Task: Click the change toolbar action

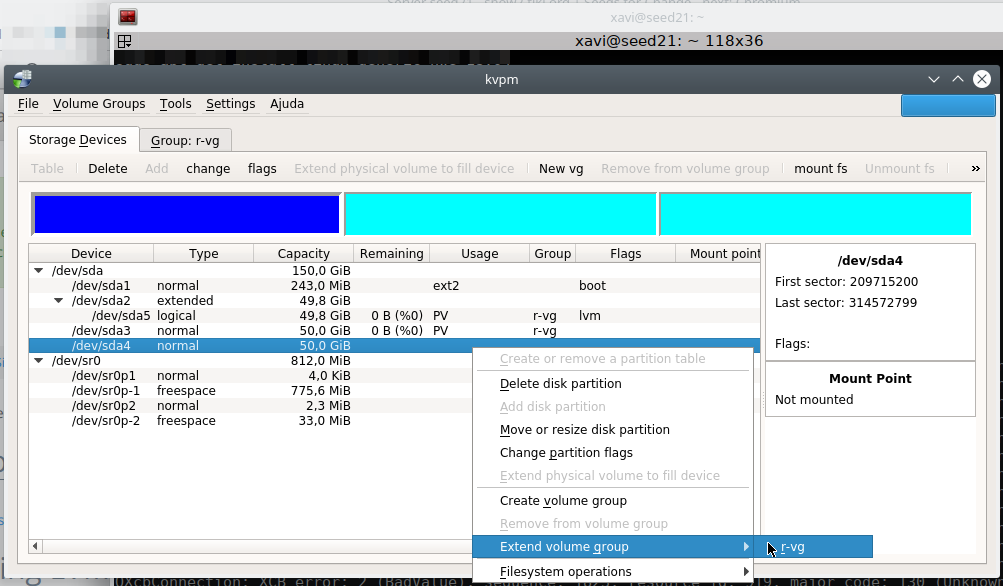Action: pyautogui.click(x=207, y=168)
